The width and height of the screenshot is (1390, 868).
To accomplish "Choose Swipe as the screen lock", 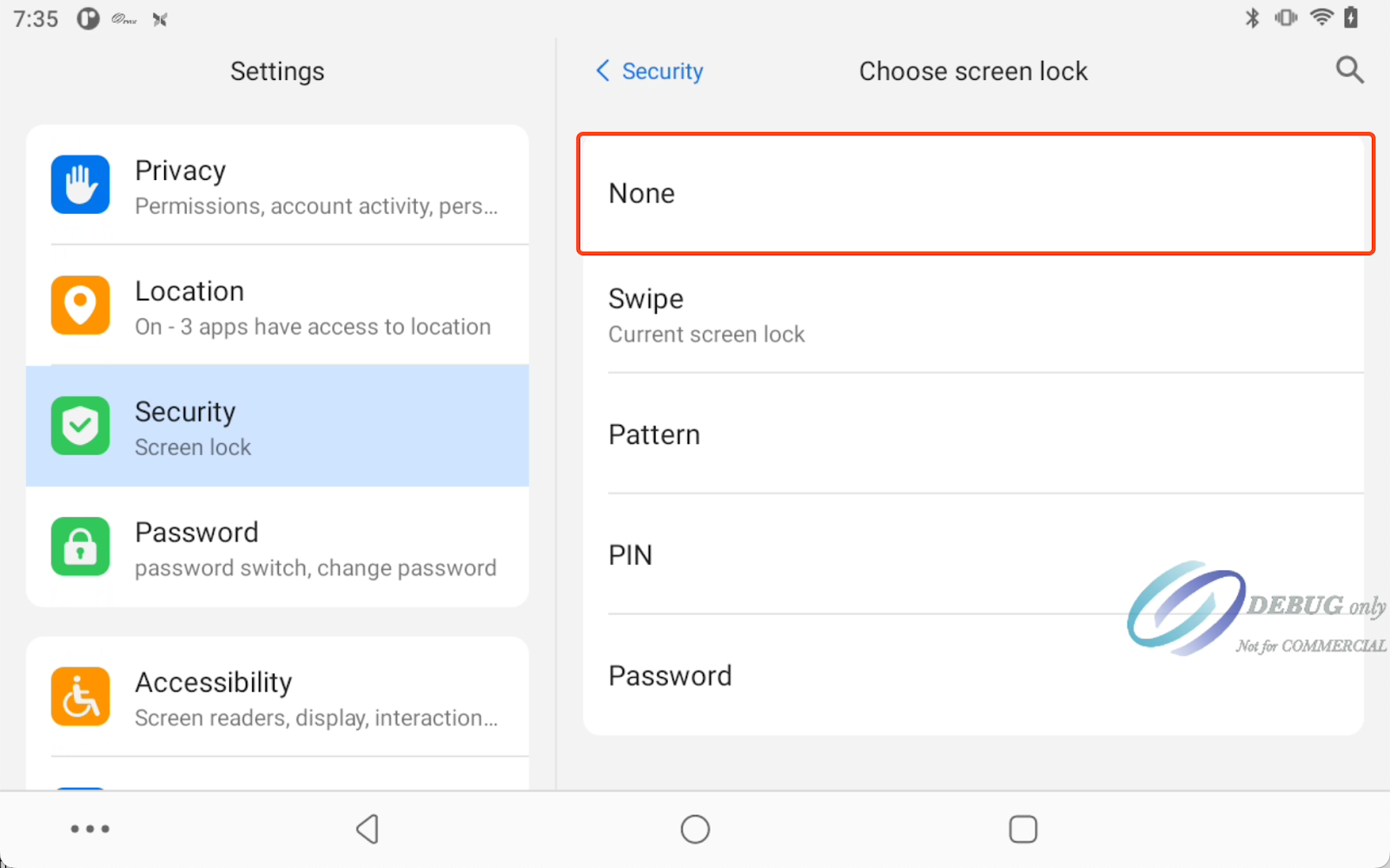I will tap(975, 315).
